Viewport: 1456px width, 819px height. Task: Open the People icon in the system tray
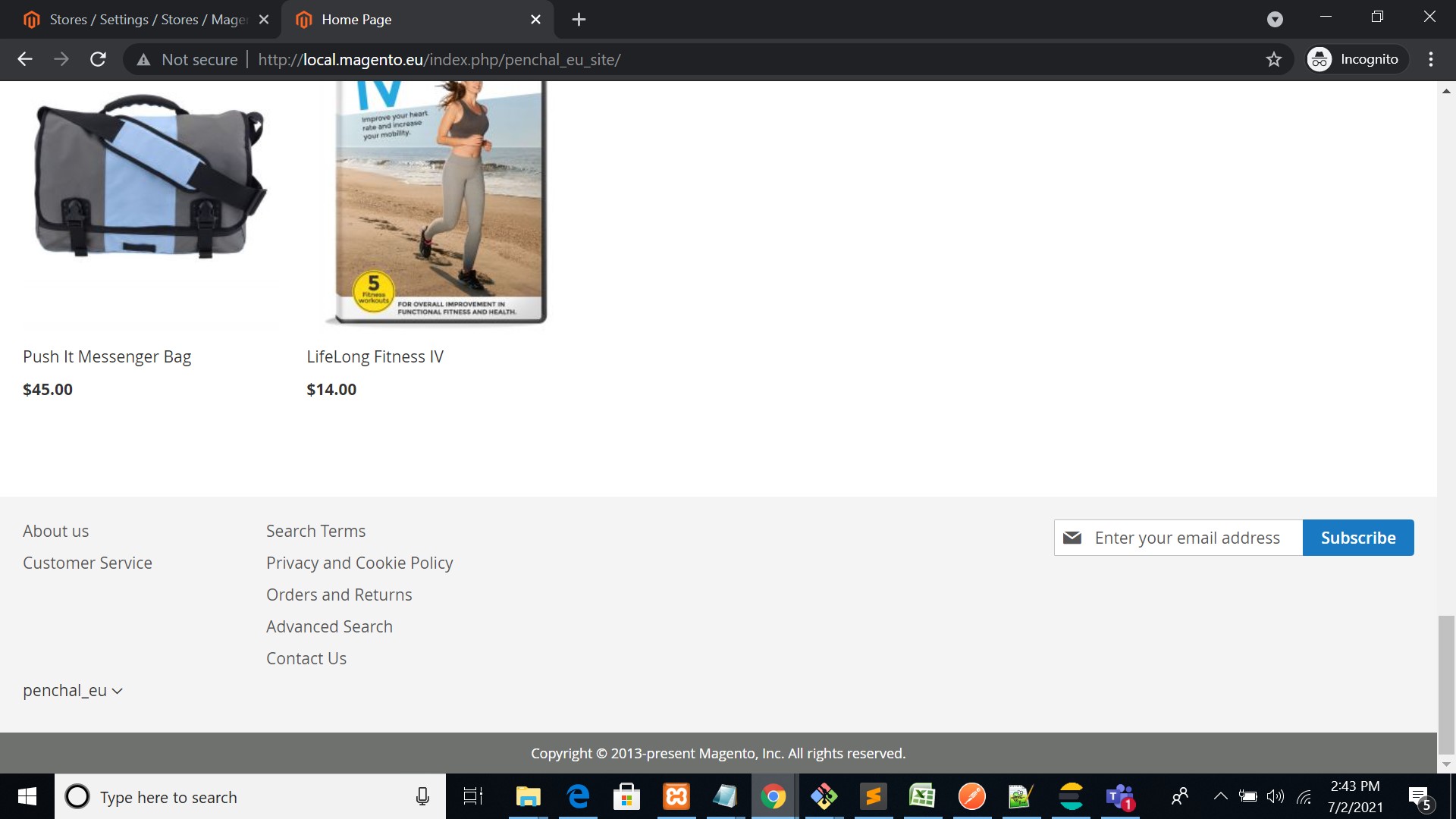pos(1180,796)
